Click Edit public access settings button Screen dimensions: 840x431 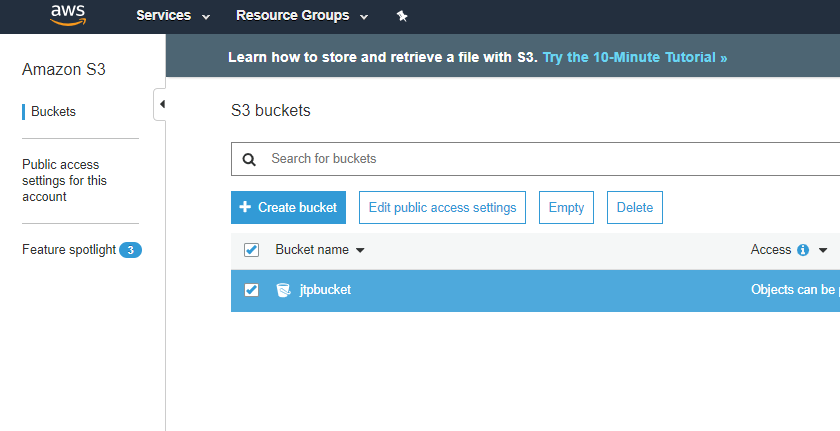coord(442,207)
